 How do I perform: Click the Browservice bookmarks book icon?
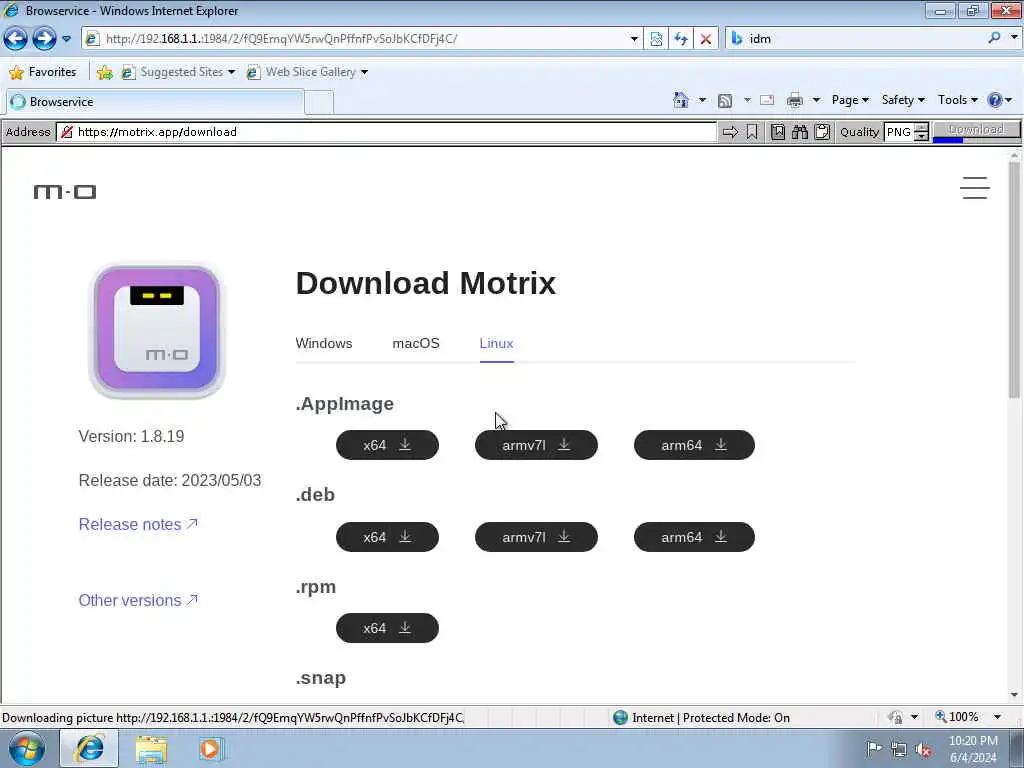[x=778, y=133]
